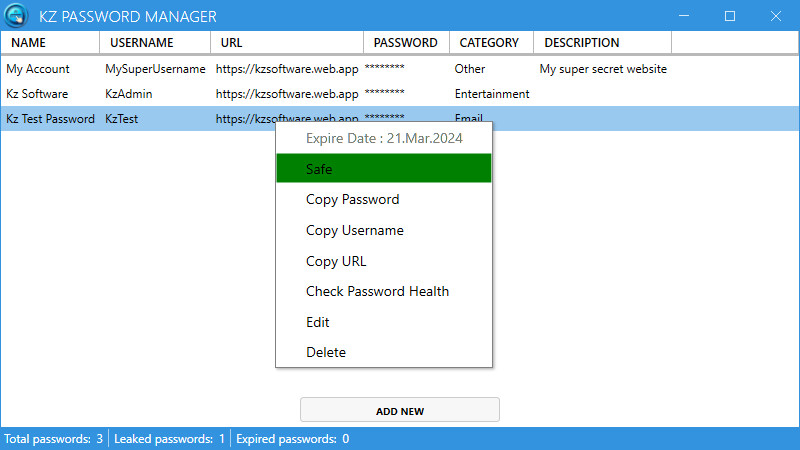800x450 pixels.
Task: Minimize the KZ Password Manager window
Action: [684, 16]
